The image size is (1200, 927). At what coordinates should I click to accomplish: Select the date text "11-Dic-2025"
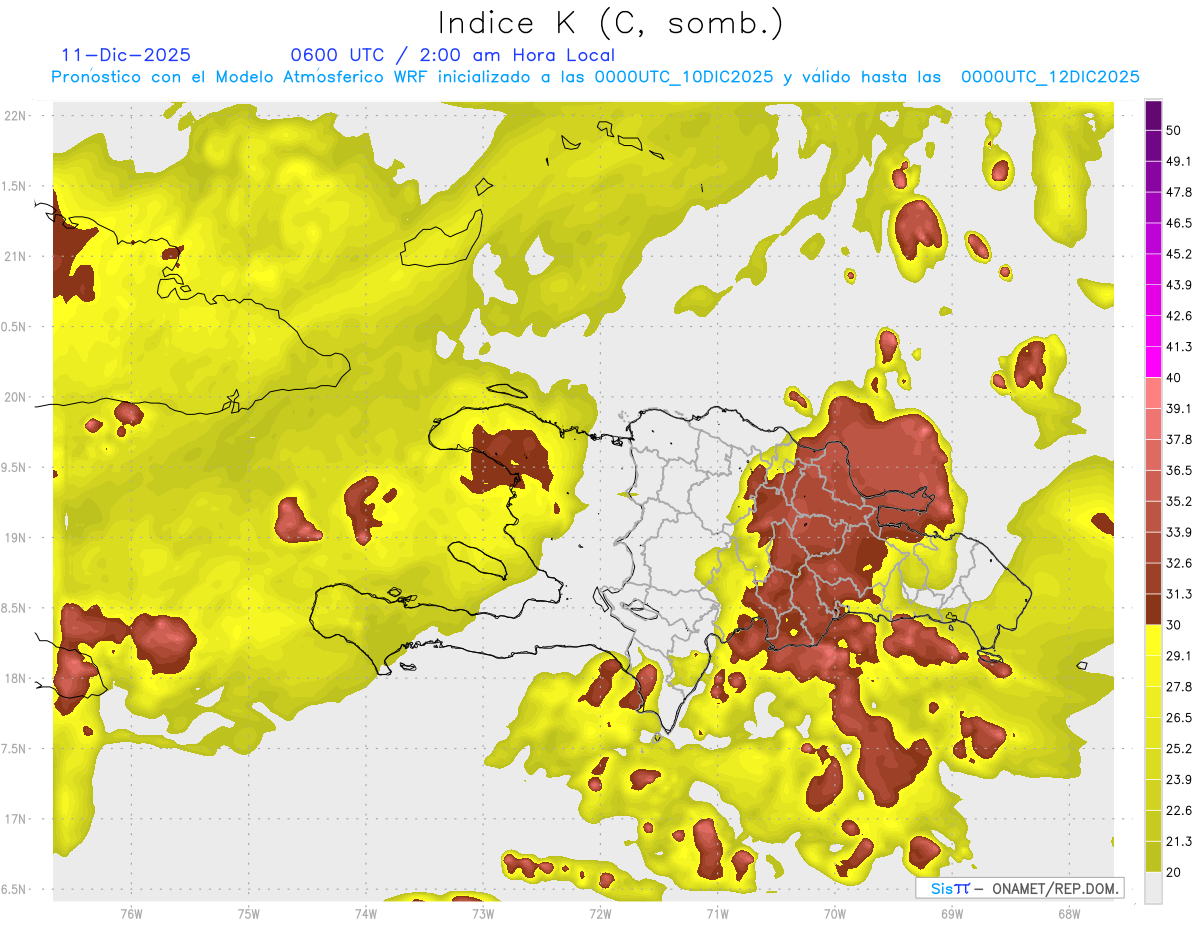click(x=126, y=55)
